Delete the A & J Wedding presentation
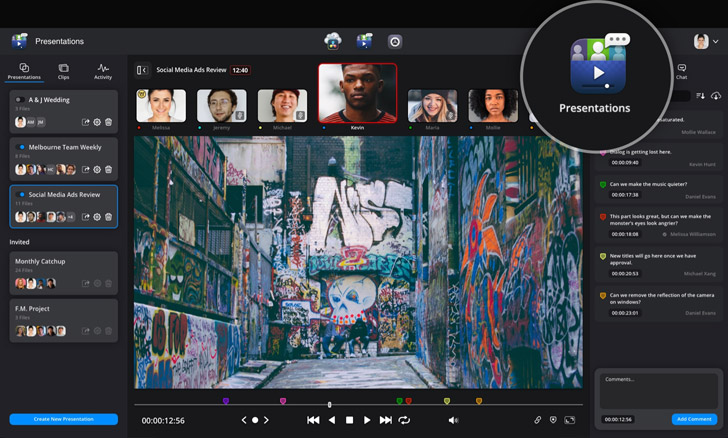Screen dimensions: 728x438 coord(109,122)
